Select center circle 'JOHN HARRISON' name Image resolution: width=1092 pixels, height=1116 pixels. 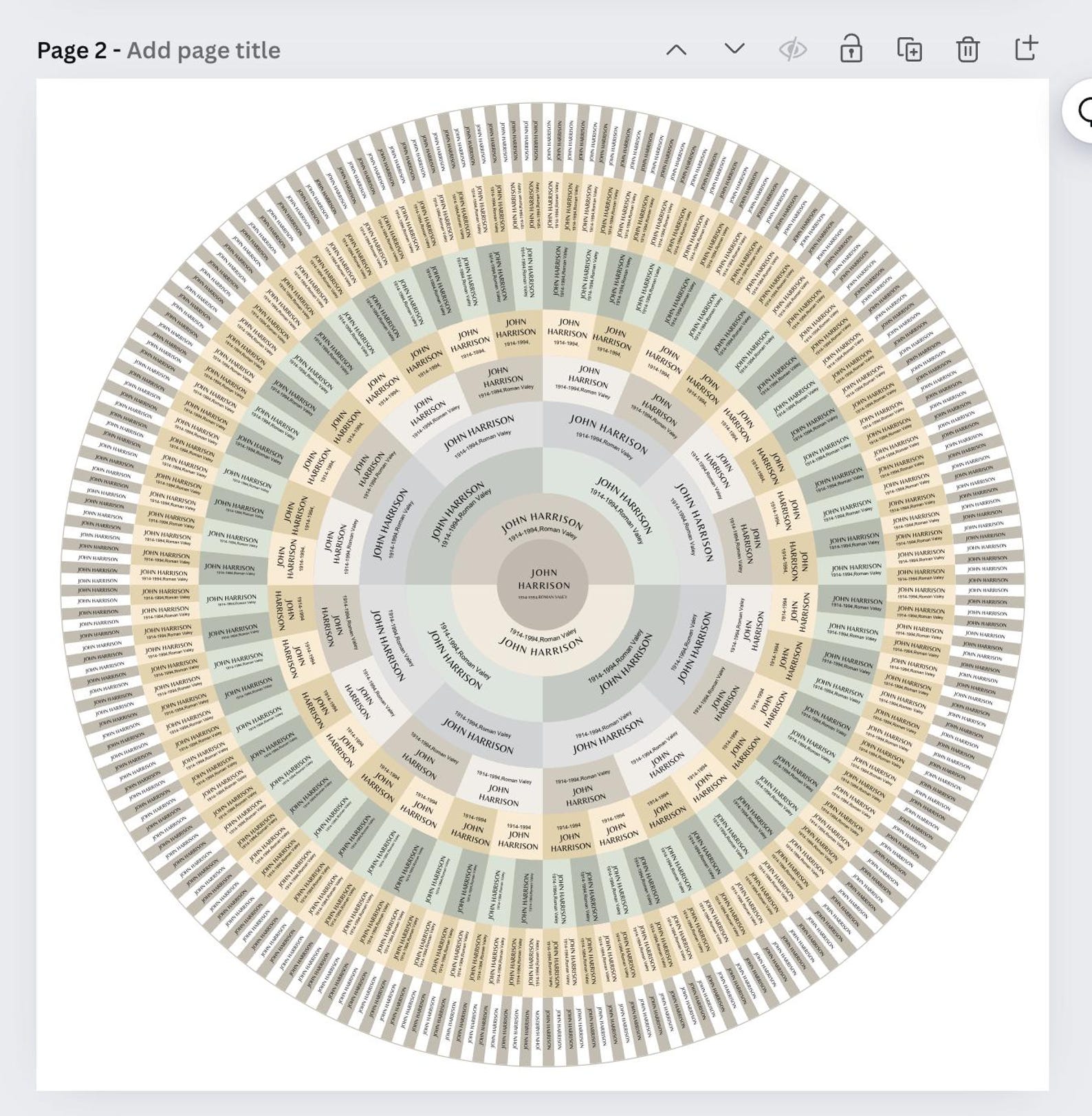coord(543,579)
